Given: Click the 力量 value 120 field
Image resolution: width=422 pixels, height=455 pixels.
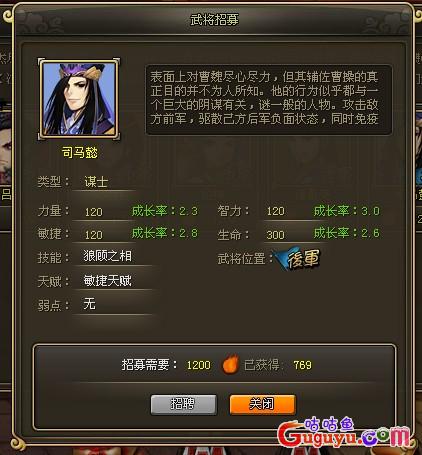Looking at the screenshot, I should pos(94,212).
